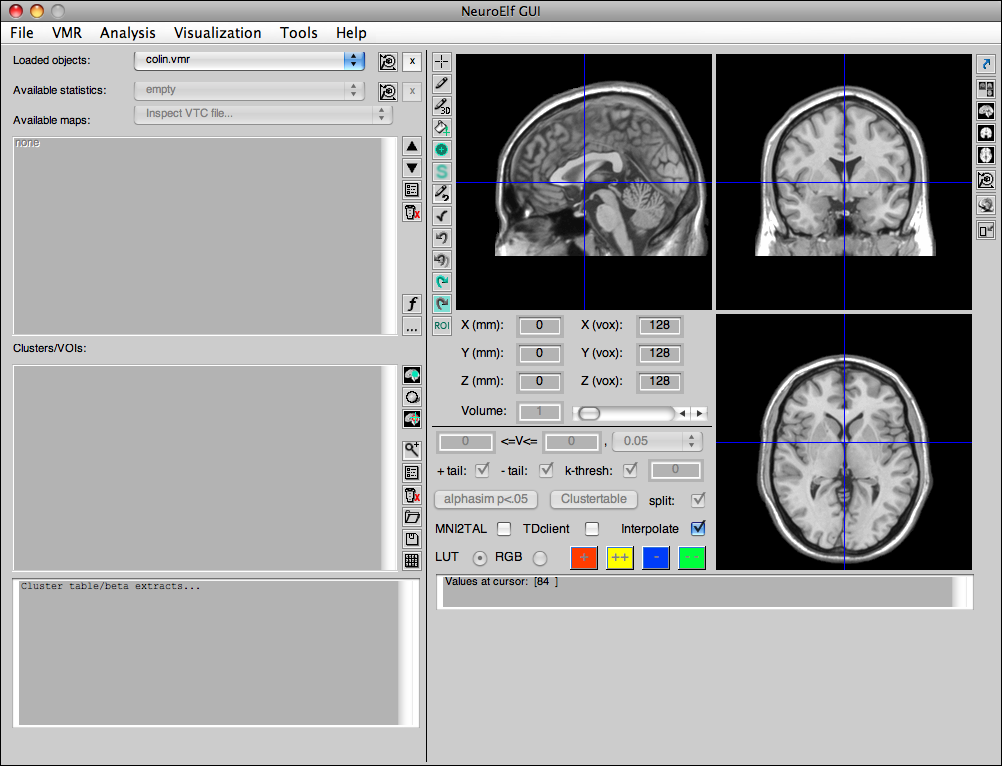Image resolution: width=1002 pixels, height=766 pixels.
Task: Click the folder icon to load clusters
Action: click(411, 517)
